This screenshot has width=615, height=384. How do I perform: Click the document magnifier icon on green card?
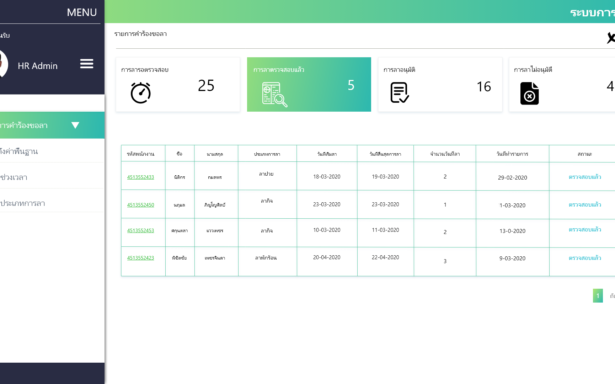pos(274,94)
